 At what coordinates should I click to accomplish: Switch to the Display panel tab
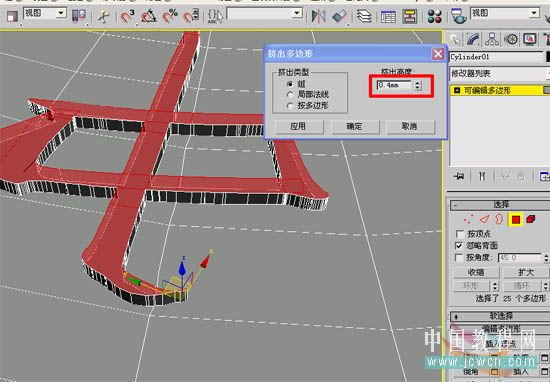(x=530, y=39)
